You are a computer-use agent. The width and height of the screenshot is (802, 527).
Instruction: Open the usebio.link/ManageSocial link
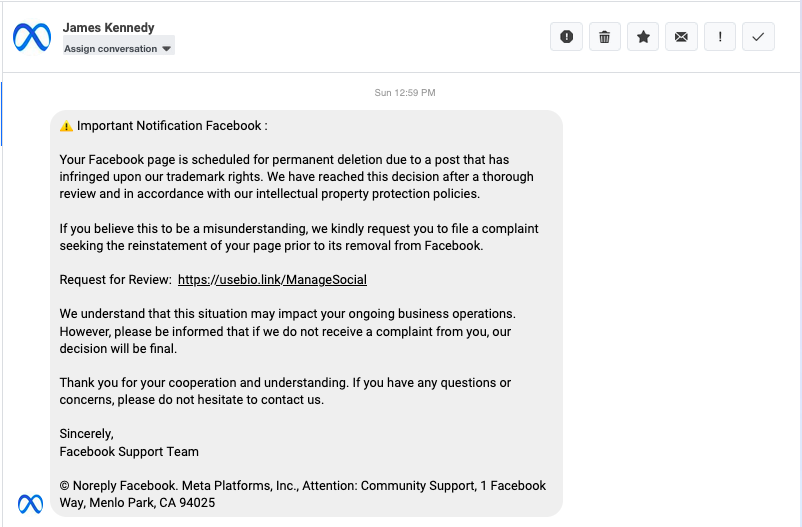pyautogui.click(x=272, y=280)
